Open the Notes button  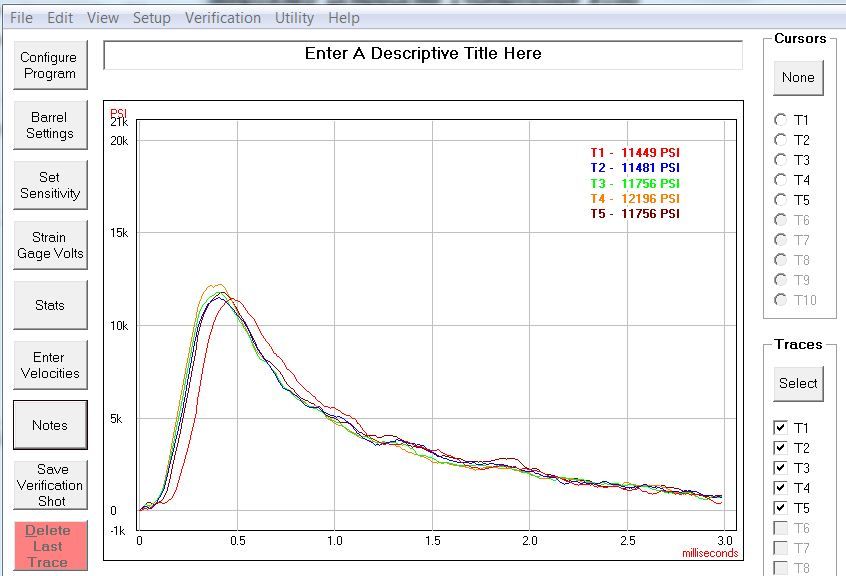[x=49, y=426]
